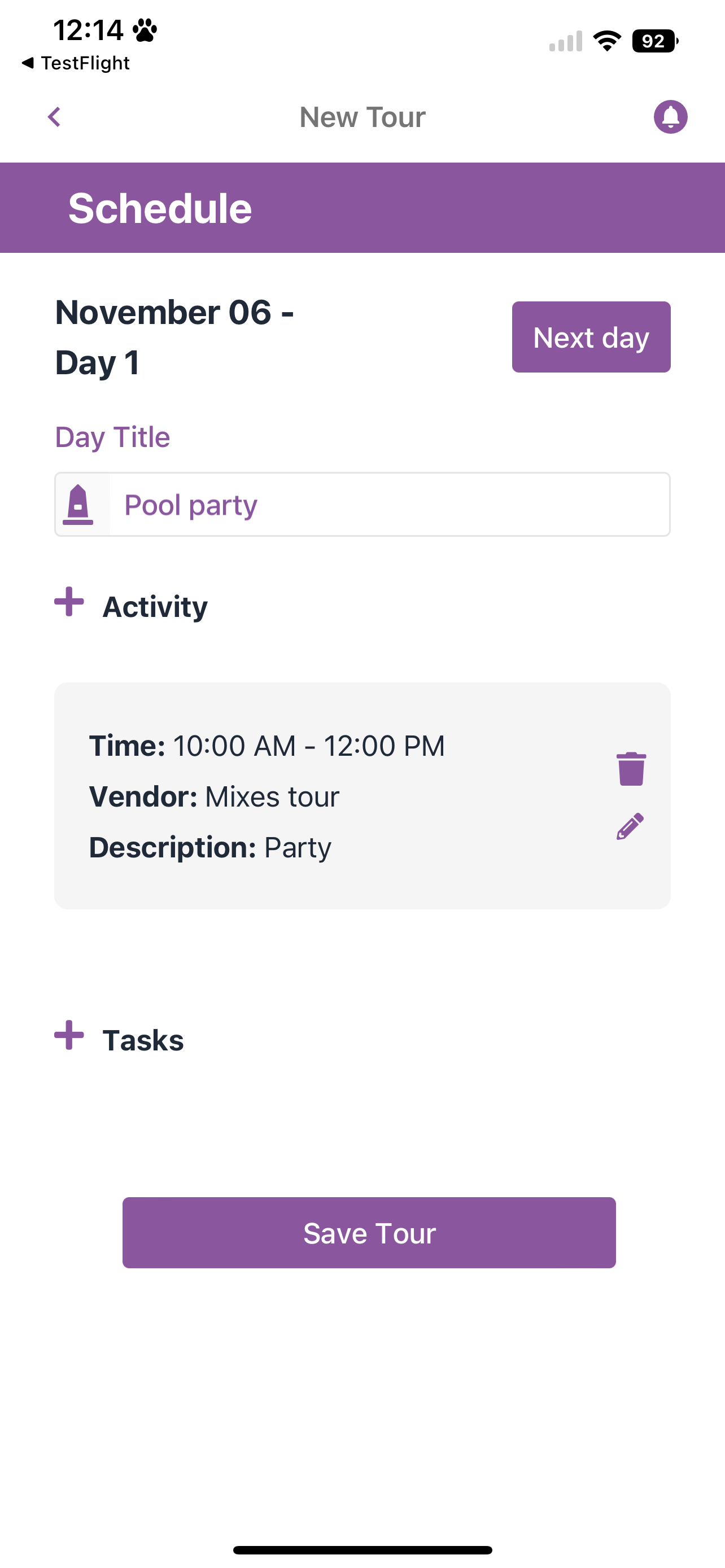Tap the home indicator bar

362,1550
